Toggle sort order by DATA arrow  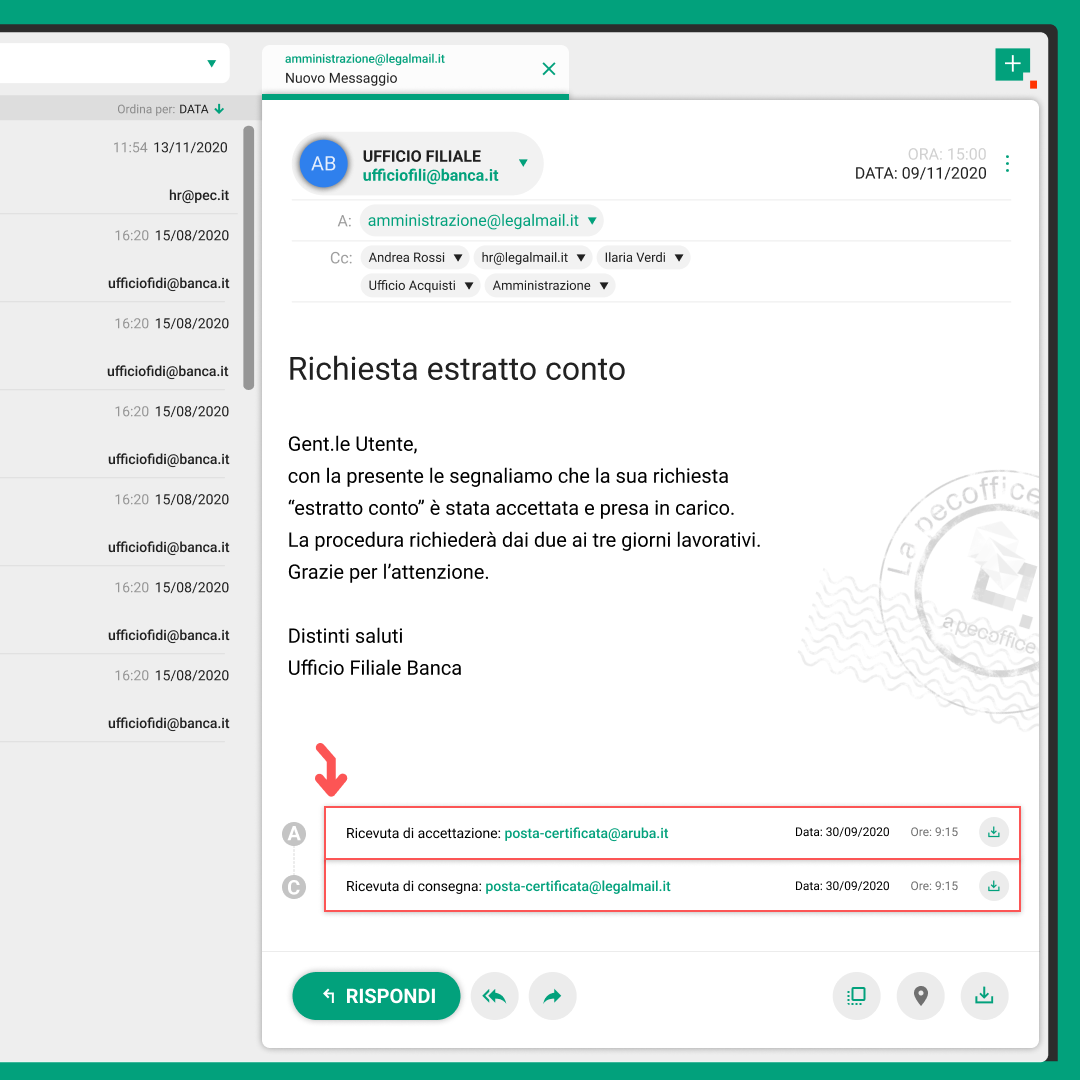click(x=219, y=109)
